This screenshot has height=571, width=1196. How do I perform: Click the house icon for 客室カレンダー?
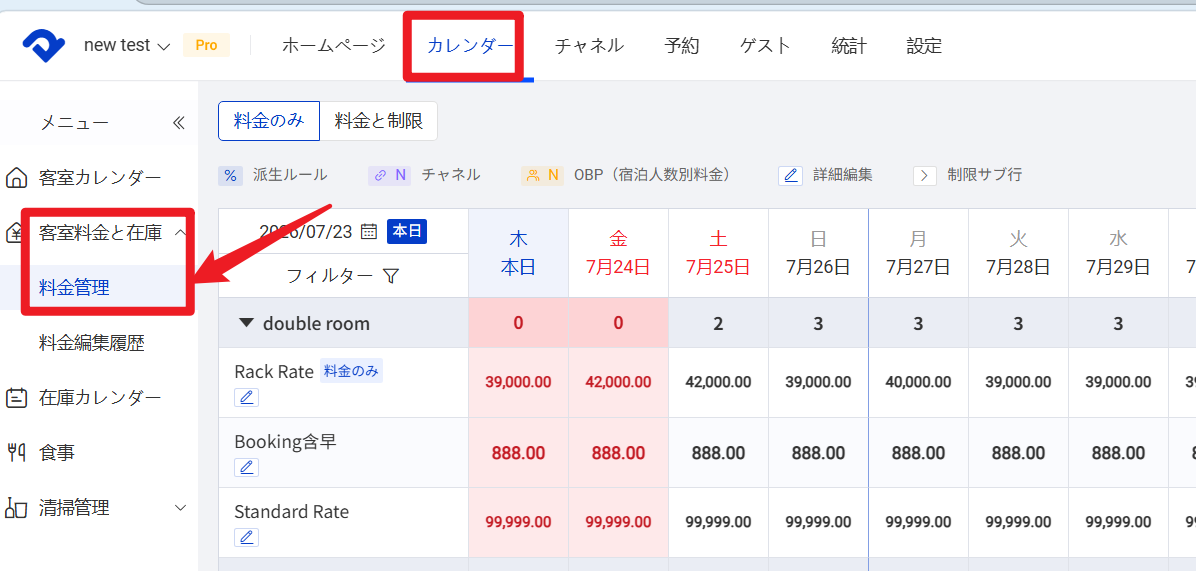coord(15,178)
